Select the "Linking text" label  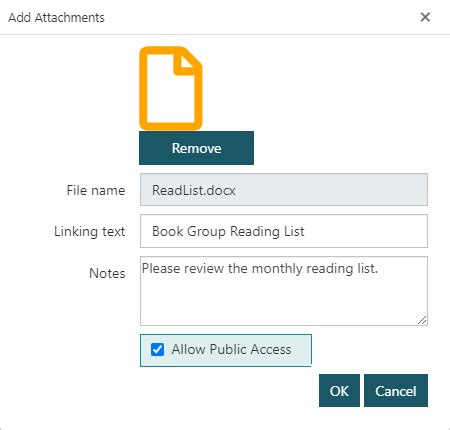coord(90,231)
